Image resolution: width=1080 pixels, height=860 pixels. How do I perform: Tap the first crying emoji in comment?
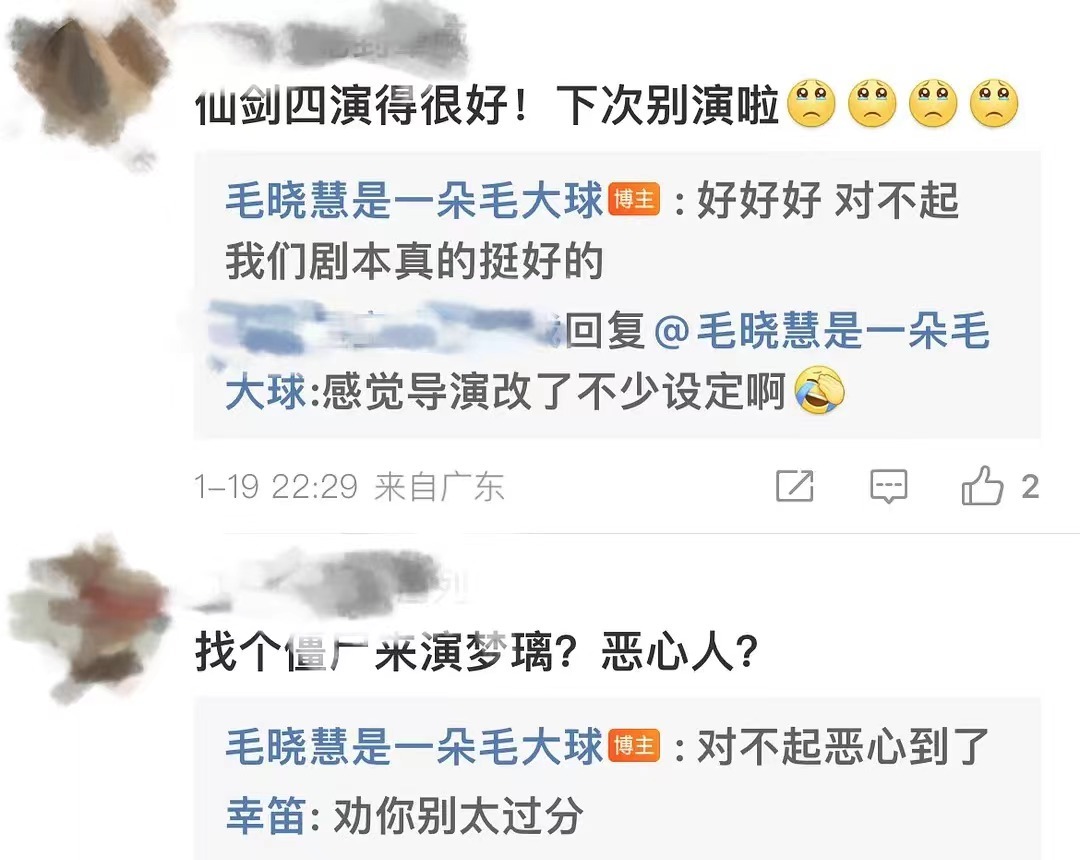pos(811,104)
